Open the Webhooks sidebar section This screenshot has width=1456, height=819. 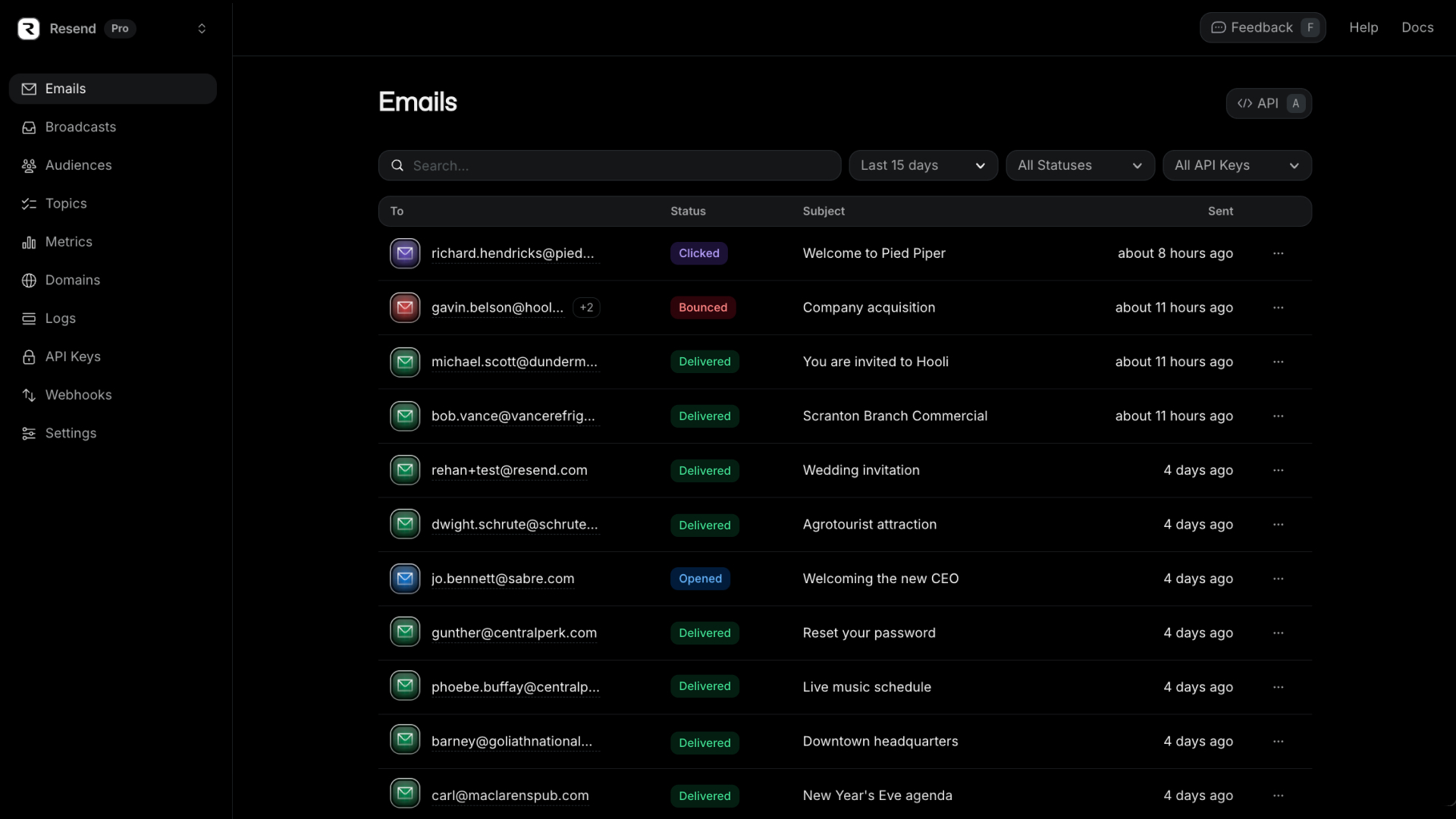coord(78,395)
